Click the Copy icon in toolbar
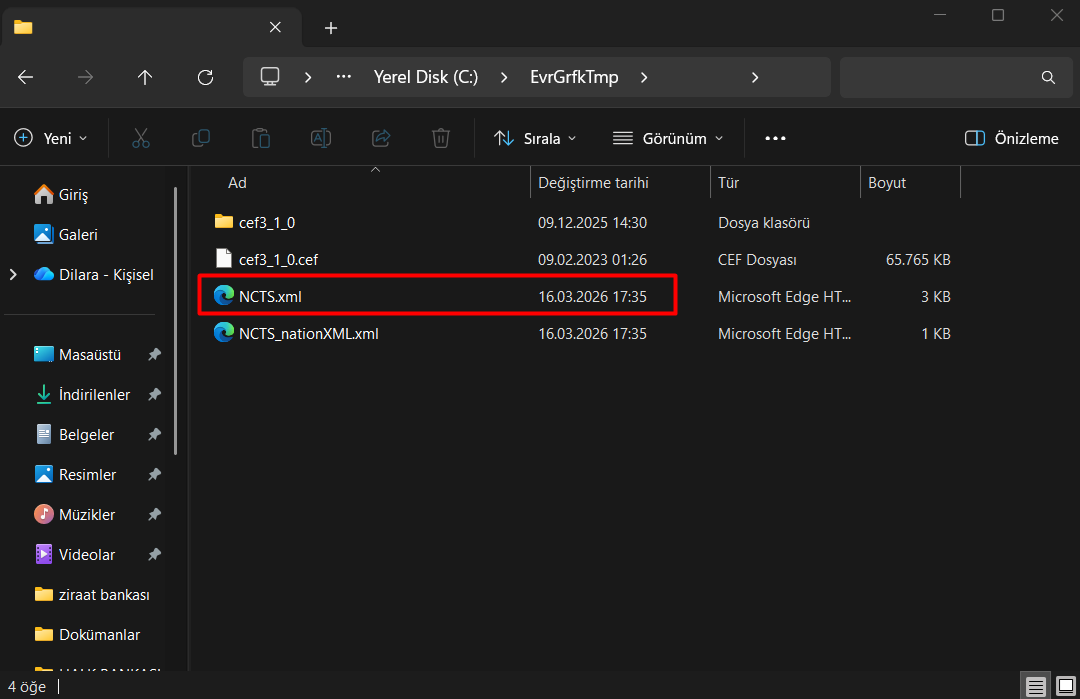The height and width of the screenshot is (699, 1080). click(x=200, y=138)
